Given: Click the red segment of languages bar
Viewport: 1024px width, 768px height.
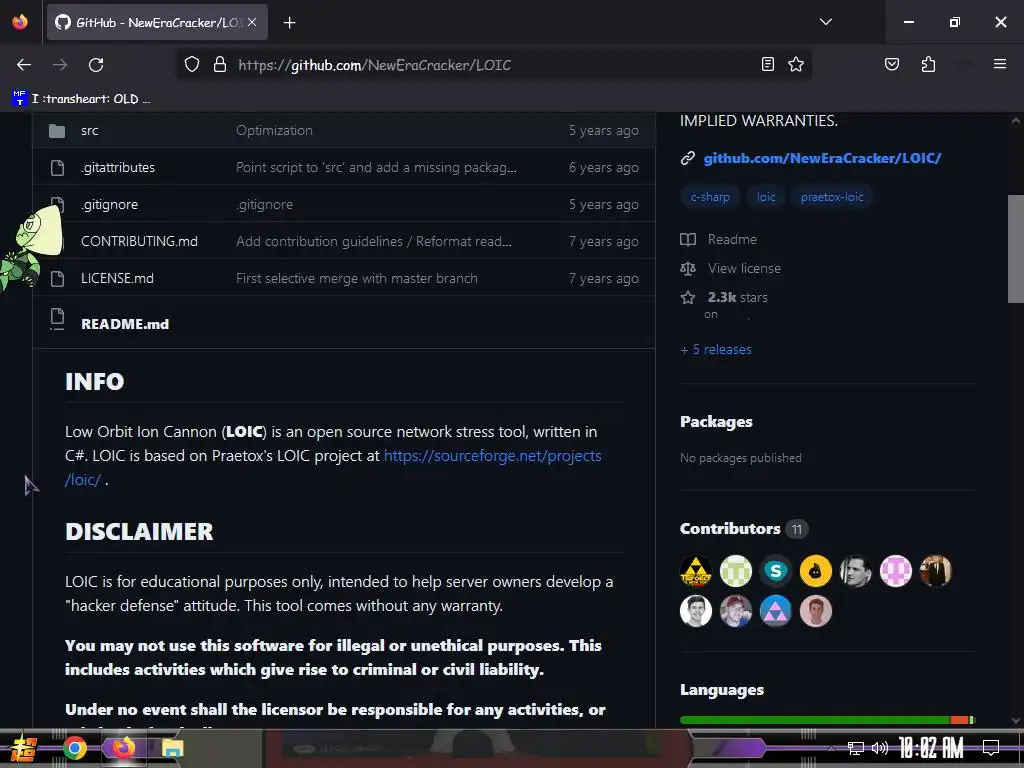Looking at the screenshot, I should (x=959, y=720).
